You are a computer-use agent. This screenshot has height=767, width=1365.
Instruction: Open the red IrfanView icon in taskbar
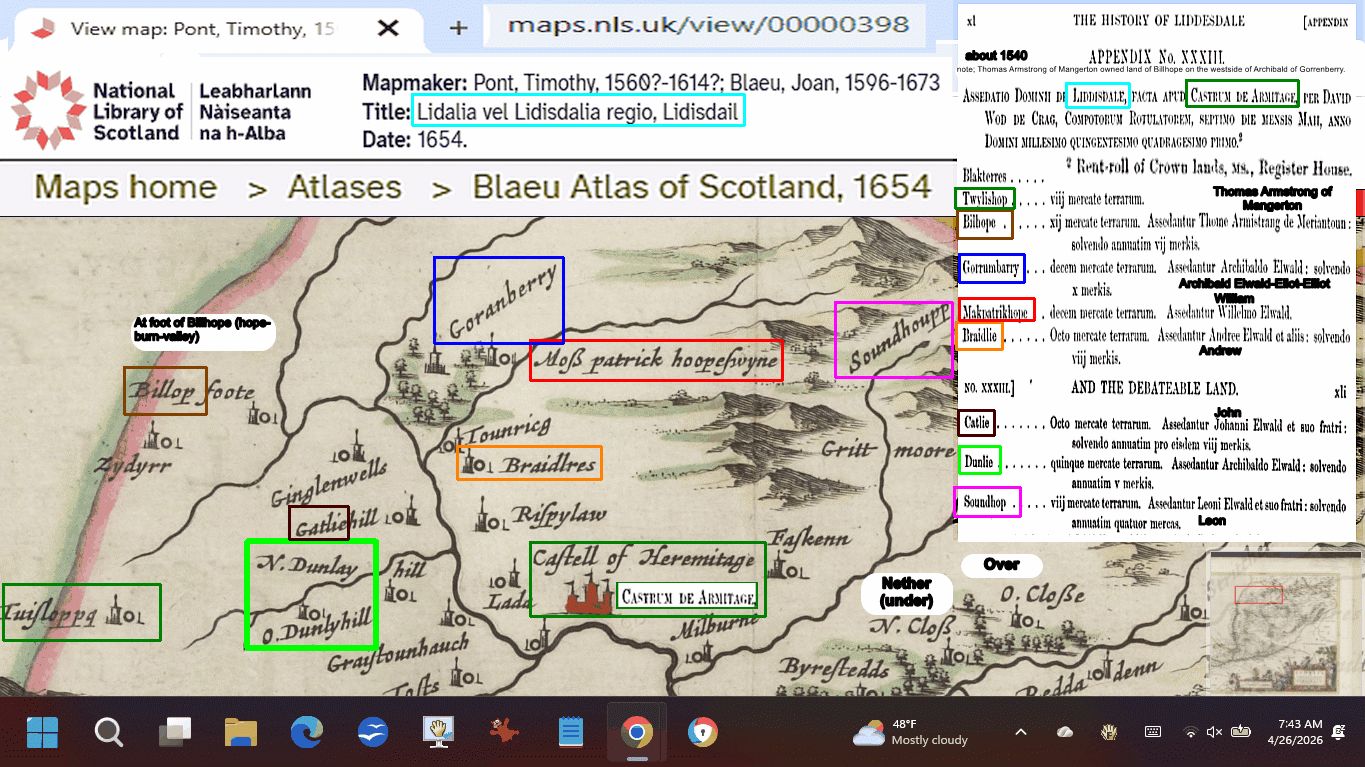(x=504, y=733)
